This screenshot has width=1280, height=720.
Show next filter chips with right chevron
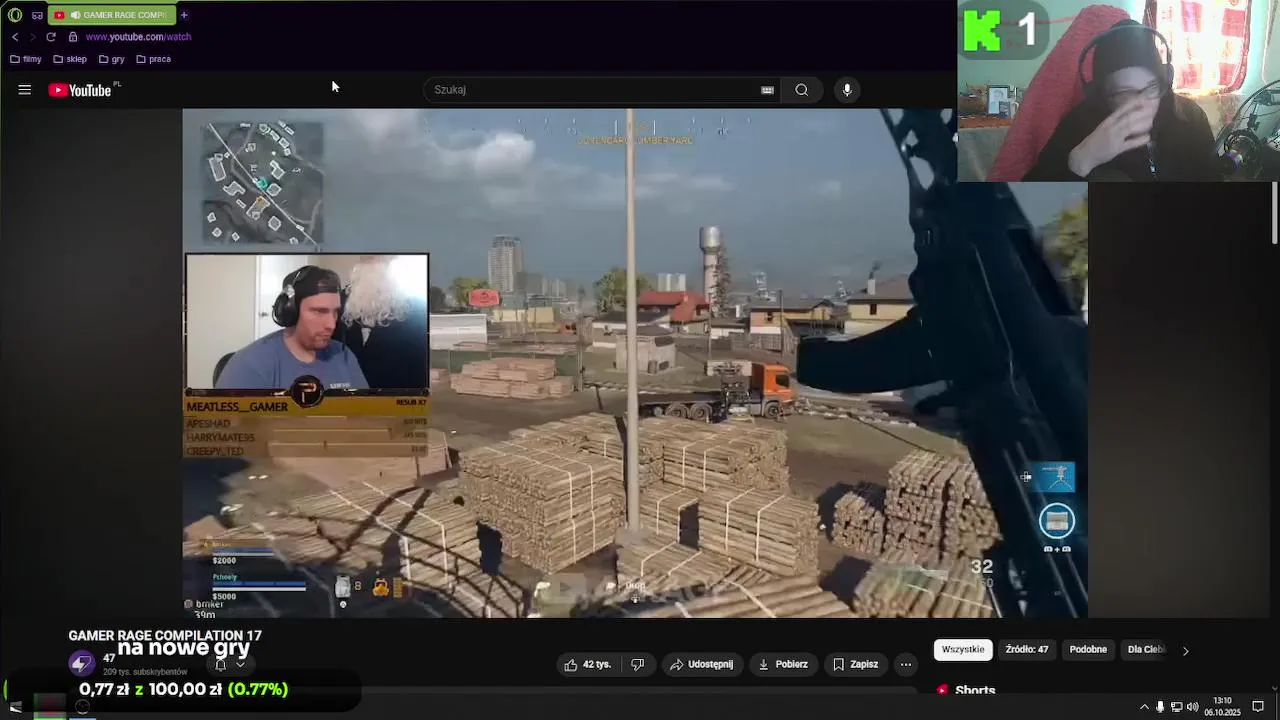tap(1186, 651)
